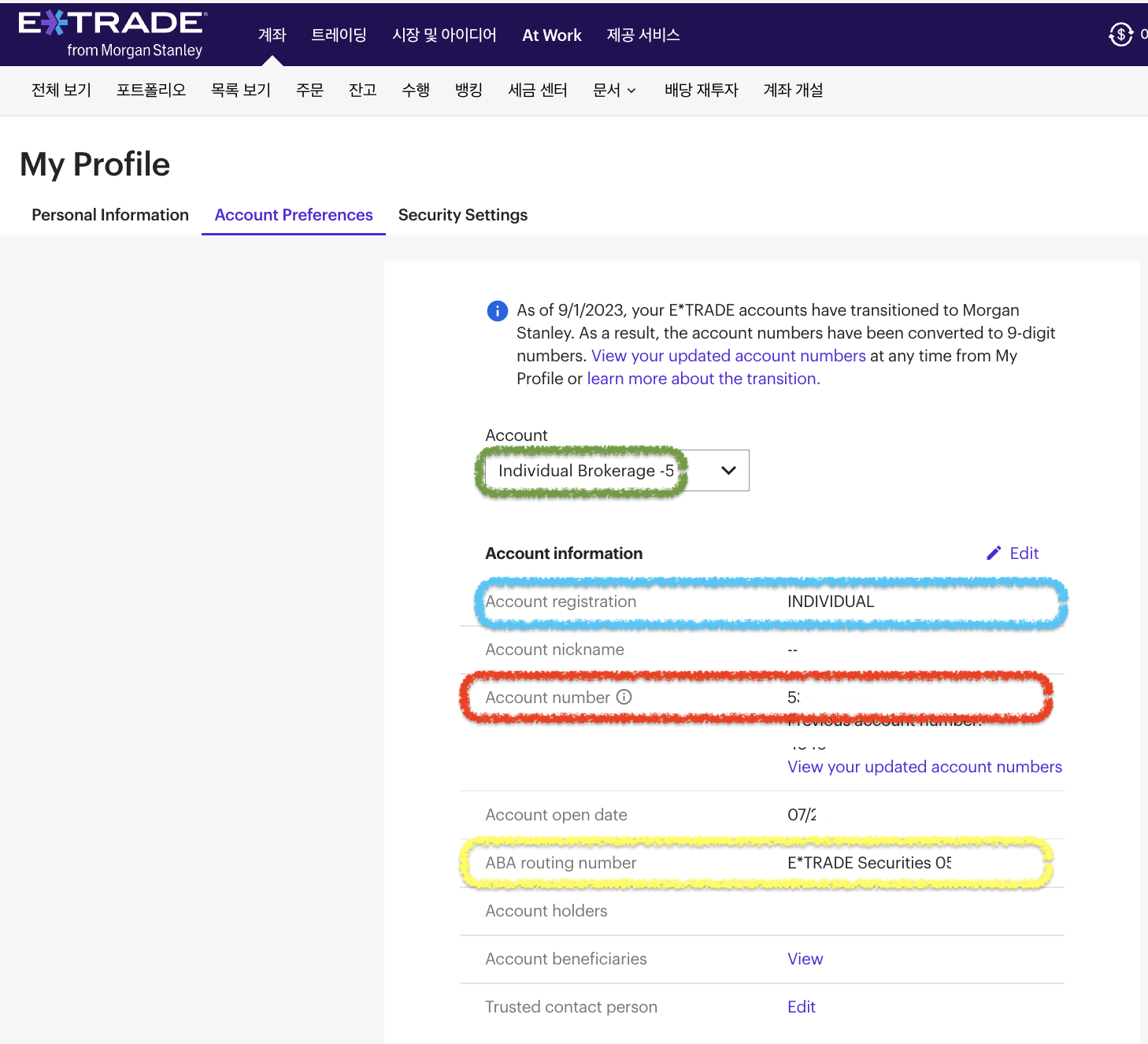
Task: Click the Account registration label
Action: click(x=561, y=602)
